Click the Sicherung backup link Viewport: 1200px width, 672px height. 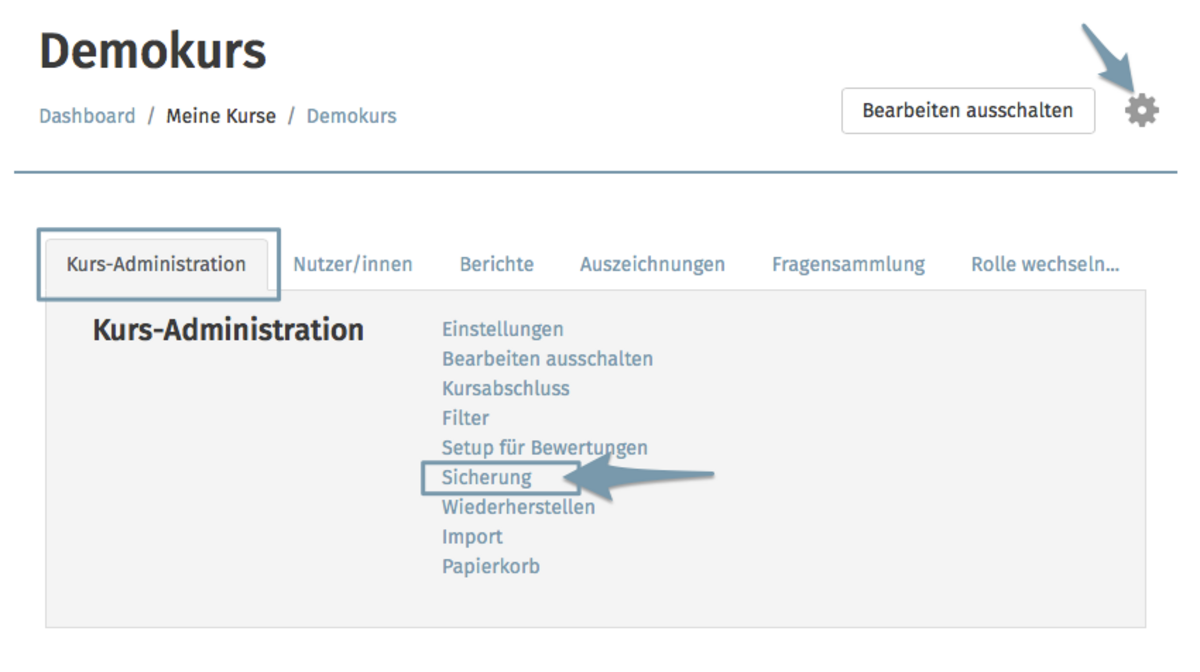pyautogui.click(x=487, y=478)
